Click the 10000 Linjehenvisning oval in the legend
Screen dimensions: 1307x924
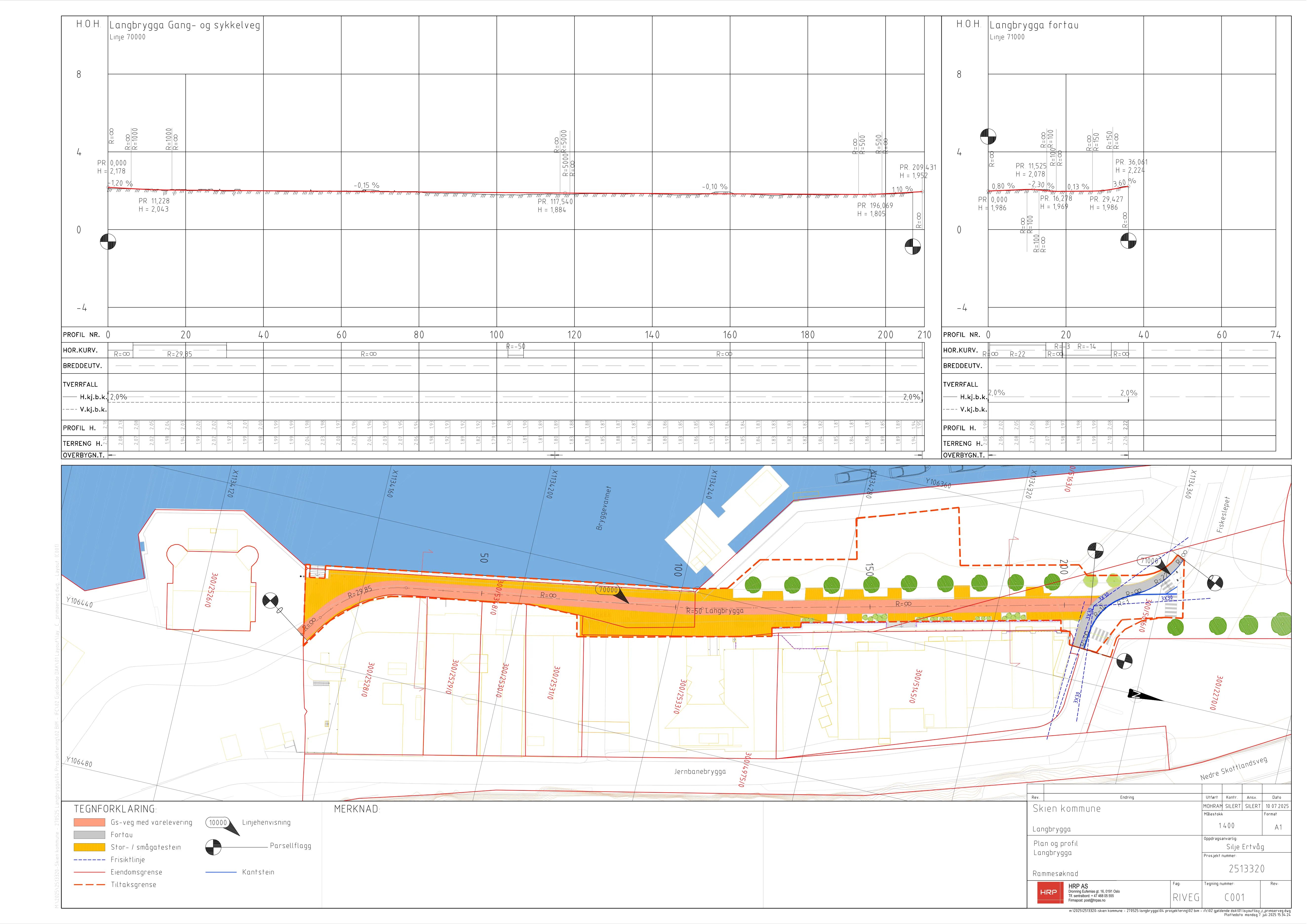[x=218, y=822]
